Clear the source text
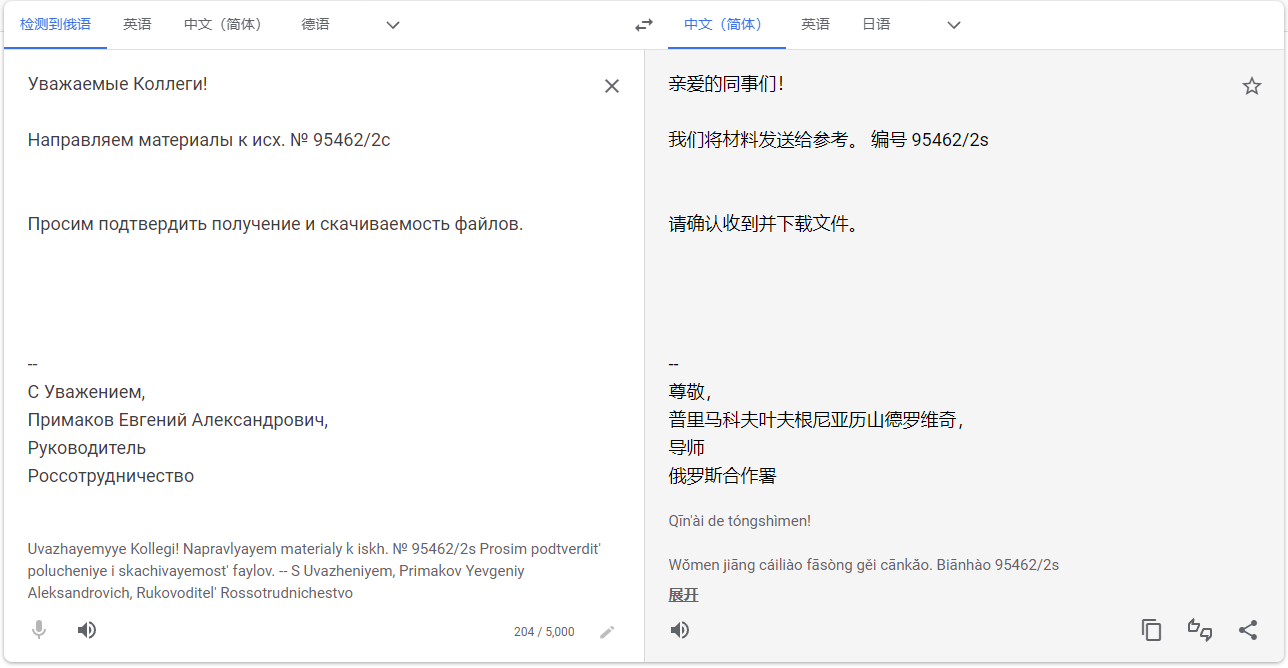 (x=612, y=86)
